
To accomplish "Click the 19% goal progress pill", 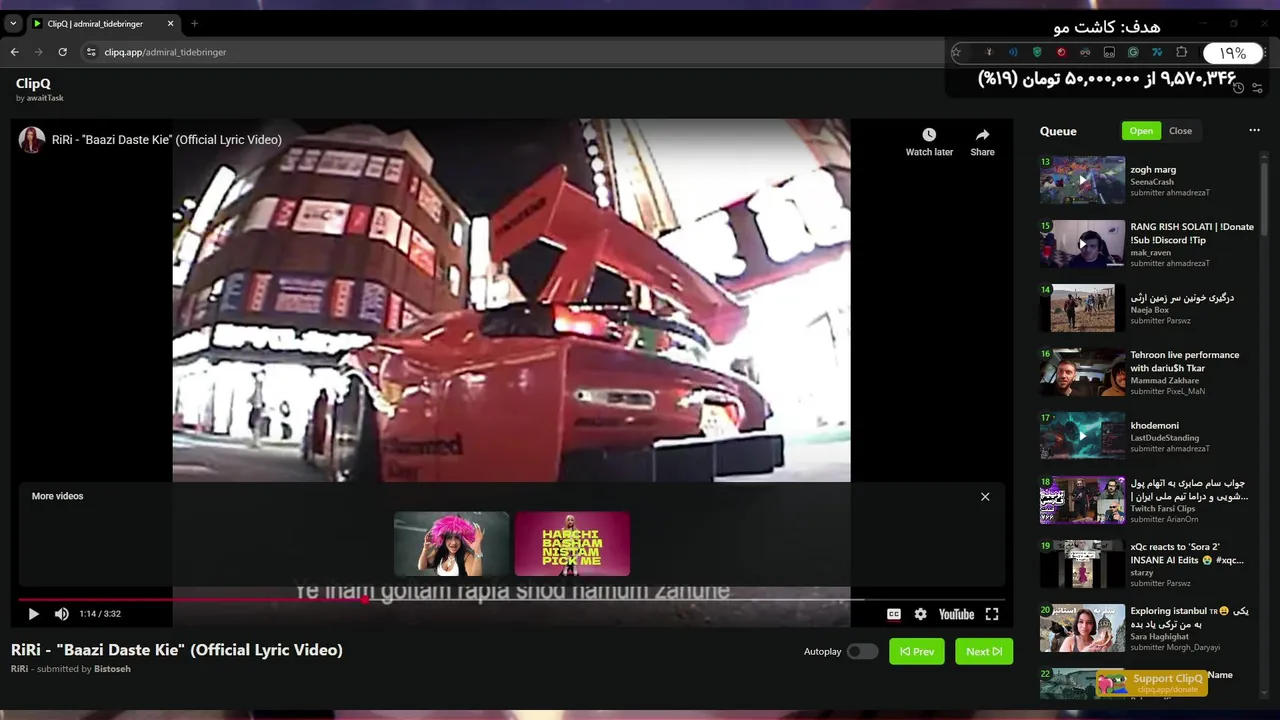I will [1232, 53].
